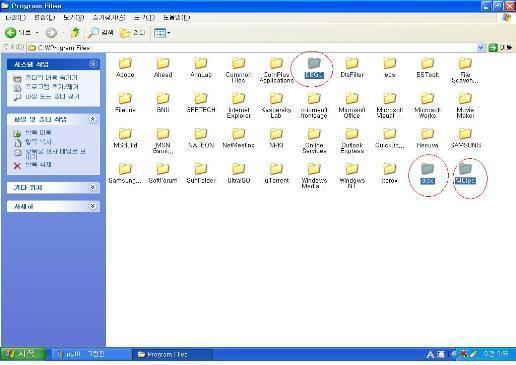The width and height of the screenshot is (516, 365).
Task: Click the greyed Forward arrow button
Action: coord(51,33)
